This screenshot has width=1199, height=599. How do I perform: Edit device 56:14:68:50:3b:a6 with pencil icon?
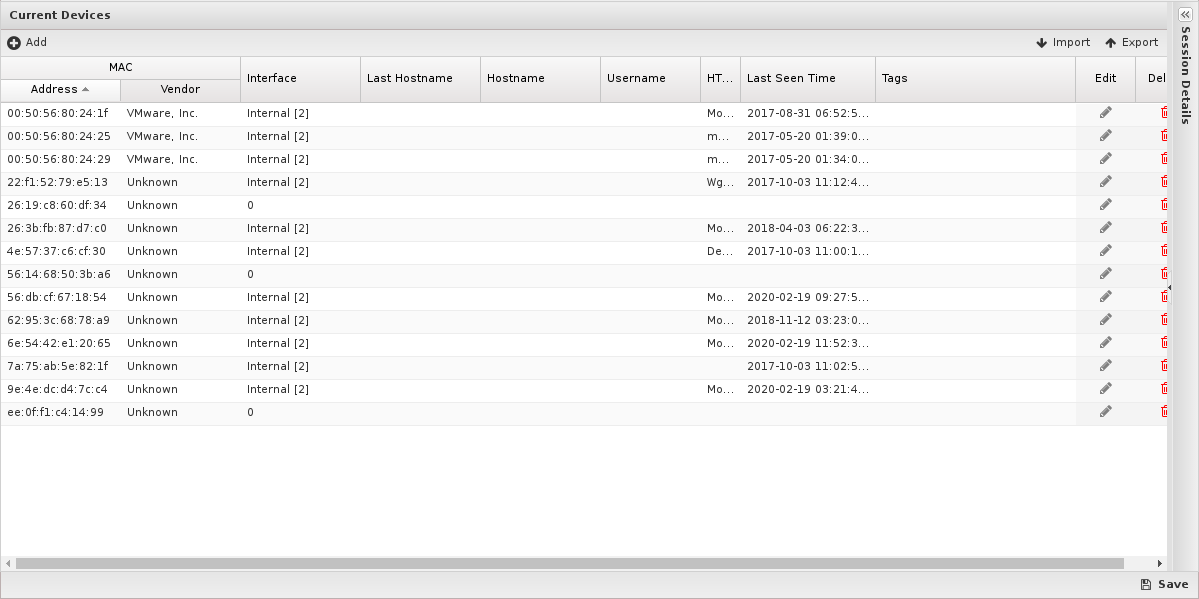point(1105,274)
